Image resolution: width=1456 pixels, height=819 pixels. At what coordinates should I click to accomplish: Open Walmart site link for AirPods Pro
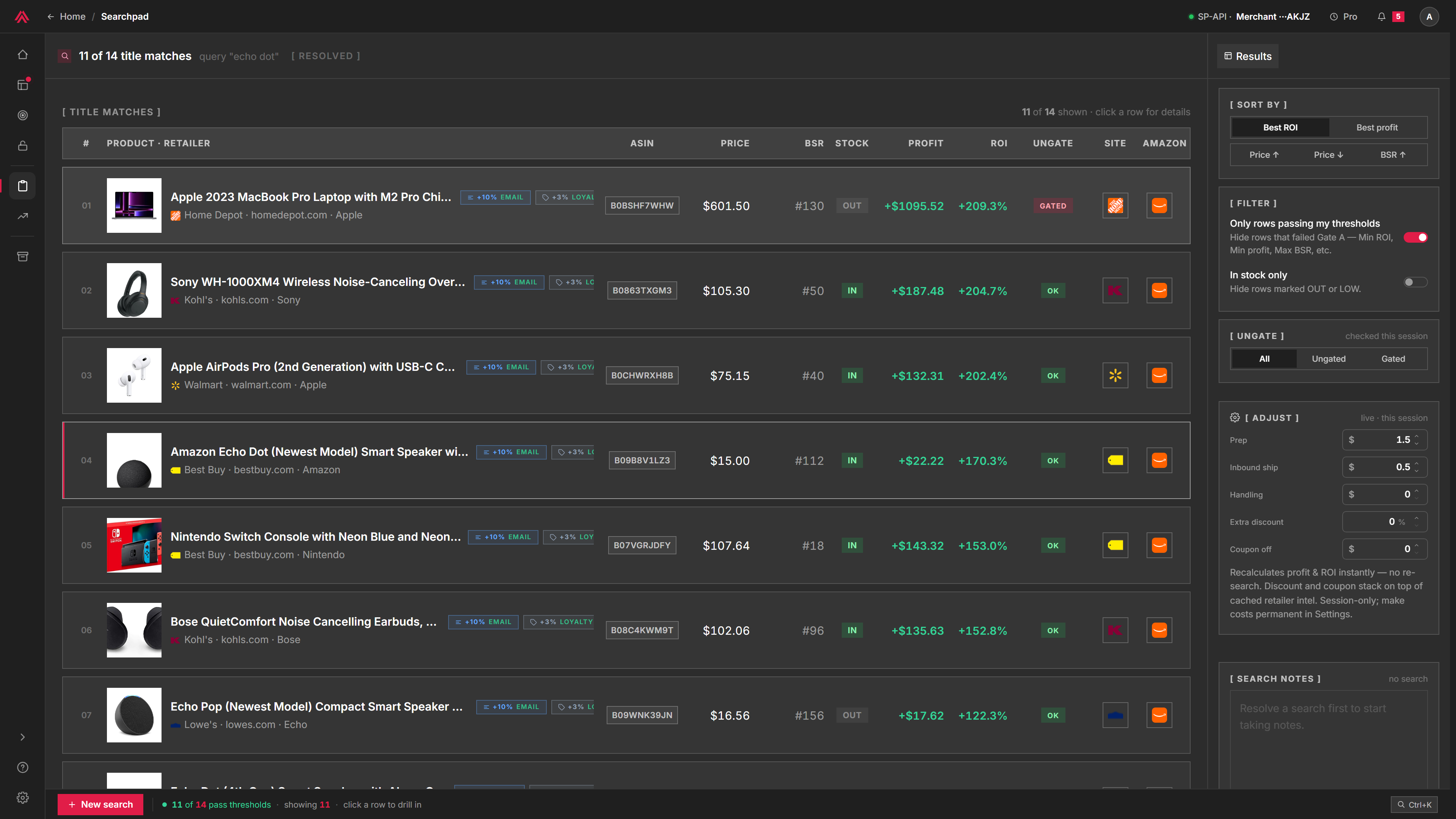pos(1115,375)
